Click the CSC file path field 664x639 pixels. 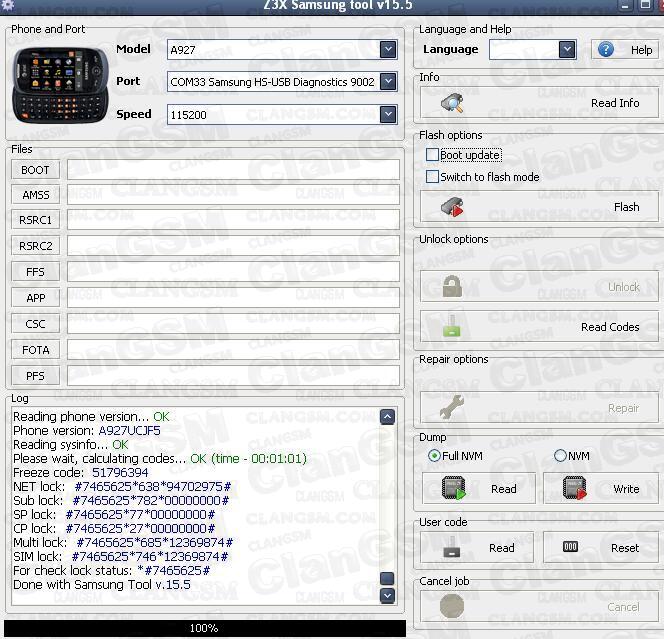233,324
